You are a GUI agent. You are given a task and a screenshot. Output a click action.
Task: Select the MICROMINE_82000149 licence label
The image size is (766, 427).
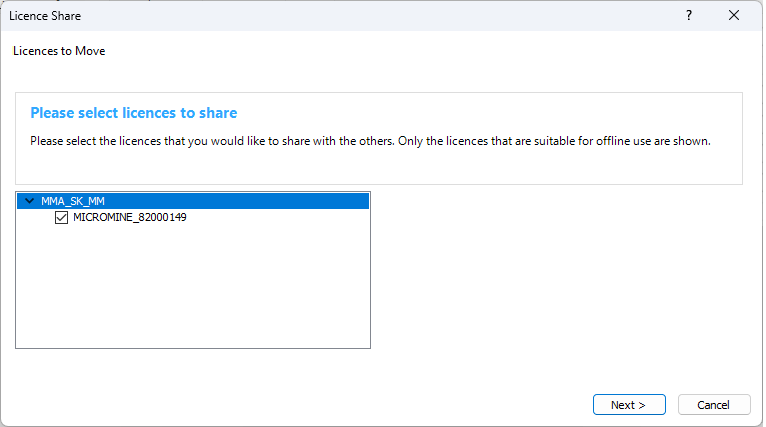click(130, 217)
